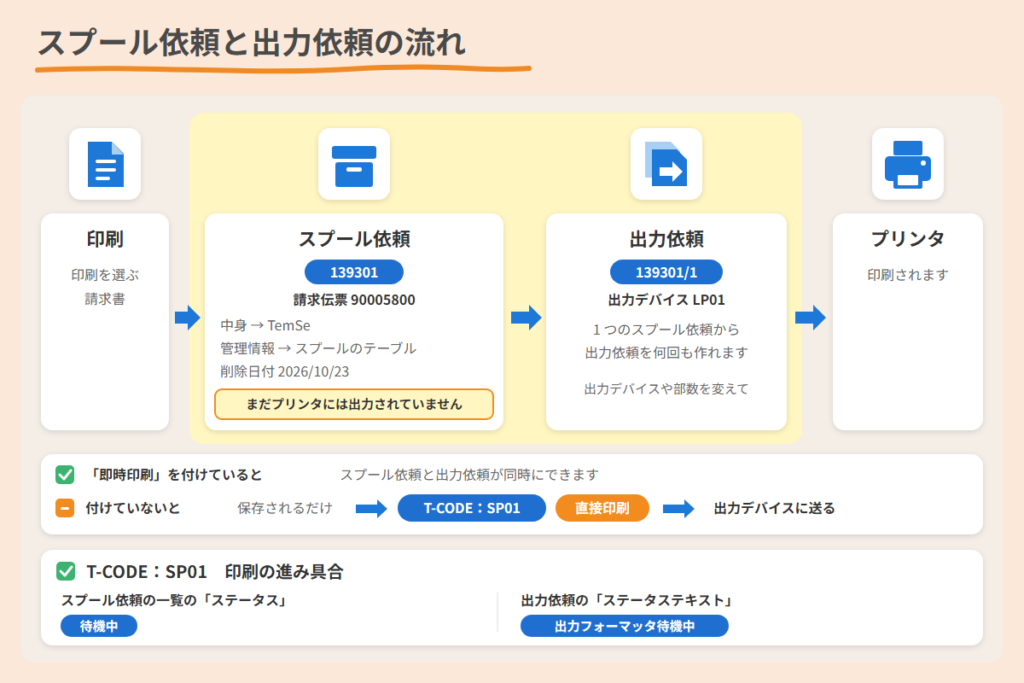The height and width of the screenshot is (683, 1024).
Task: Click the 削除日付 2026/10/23 line
Action: (285, 372)
